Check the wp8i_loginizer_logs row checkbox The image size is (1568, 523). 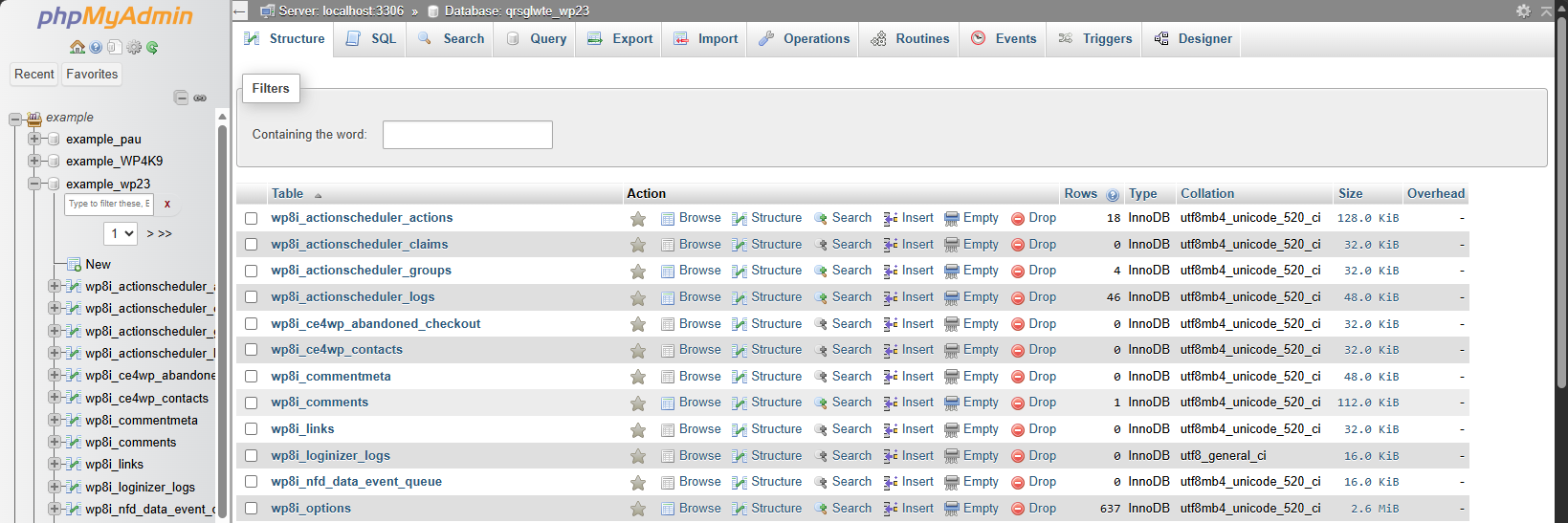tap(251, 456)
